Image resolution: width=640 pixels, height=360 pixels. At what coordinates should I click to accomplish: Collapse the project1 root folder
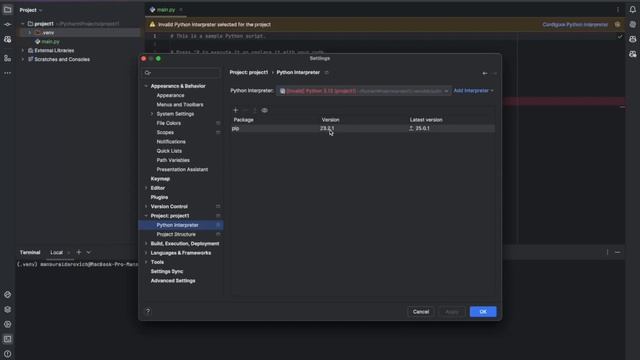pos(23,24)
